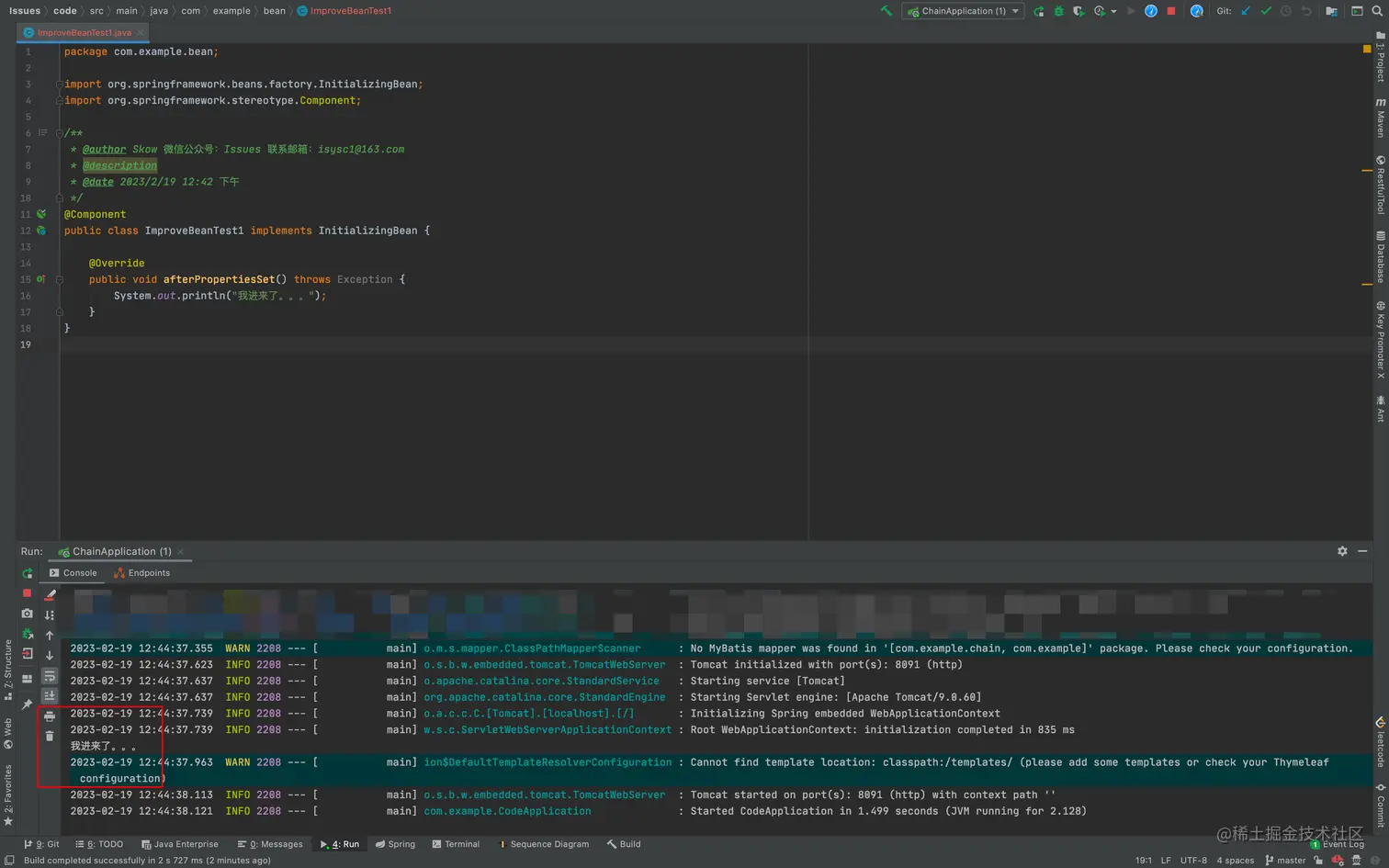Open the Sequence Diagram tool window
Viewport: 1389px width, 868px height.
543,844
